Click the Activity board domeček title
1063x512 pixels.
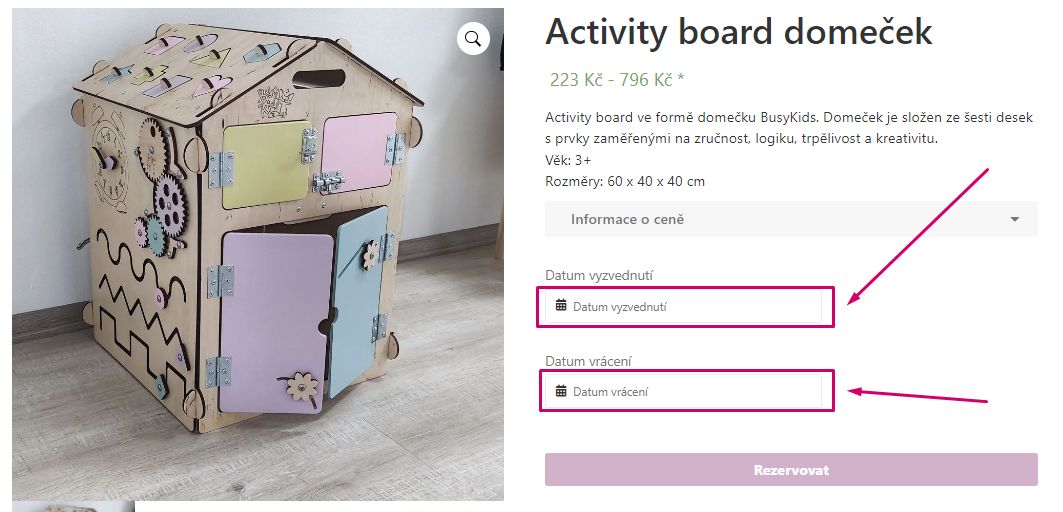point(738,32)
